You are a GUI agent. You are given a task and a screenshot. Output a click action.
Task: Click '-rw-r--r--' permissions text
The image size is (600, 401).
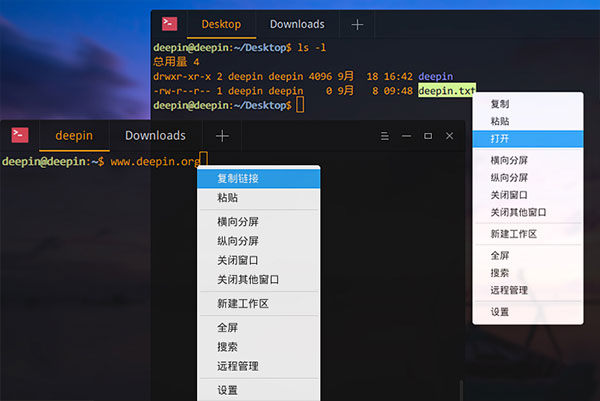pyautogui.click(x=182, y=91)
